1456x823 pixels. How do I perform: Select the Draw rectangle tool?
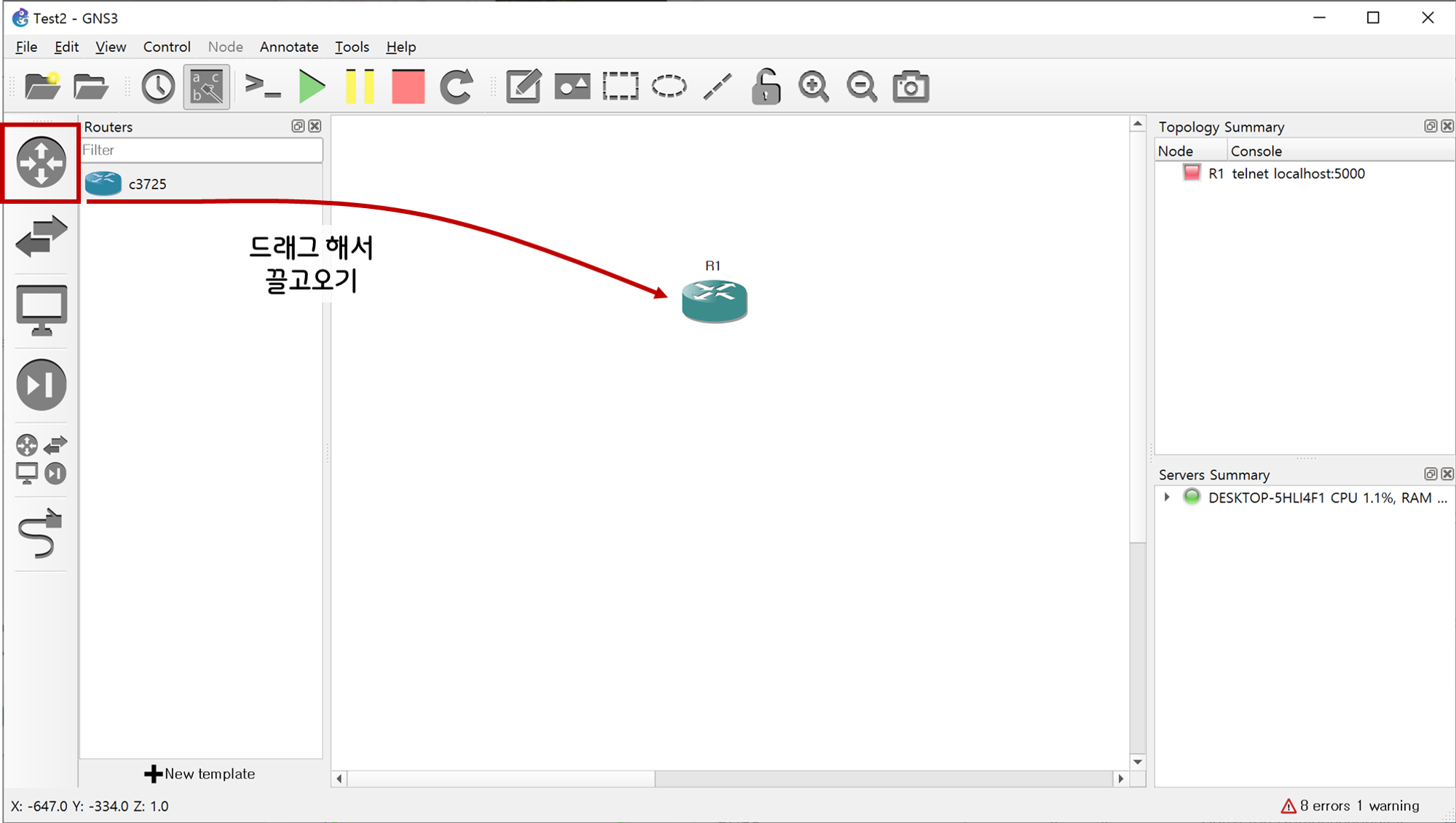(620, 87)
